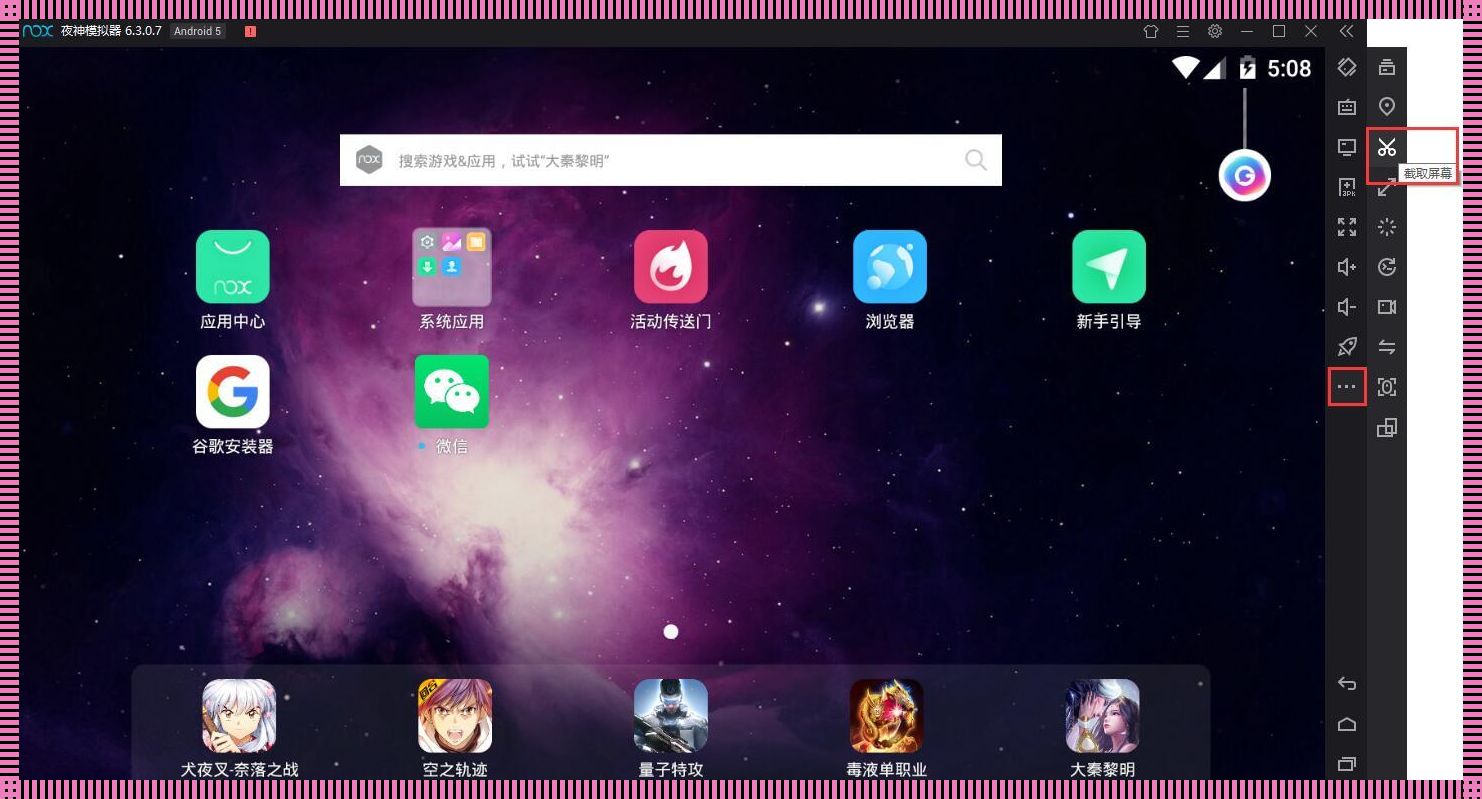Launch the 毒液单职业 game
The width and height of the screenshot is (1482, 799).
click(887, 716)
